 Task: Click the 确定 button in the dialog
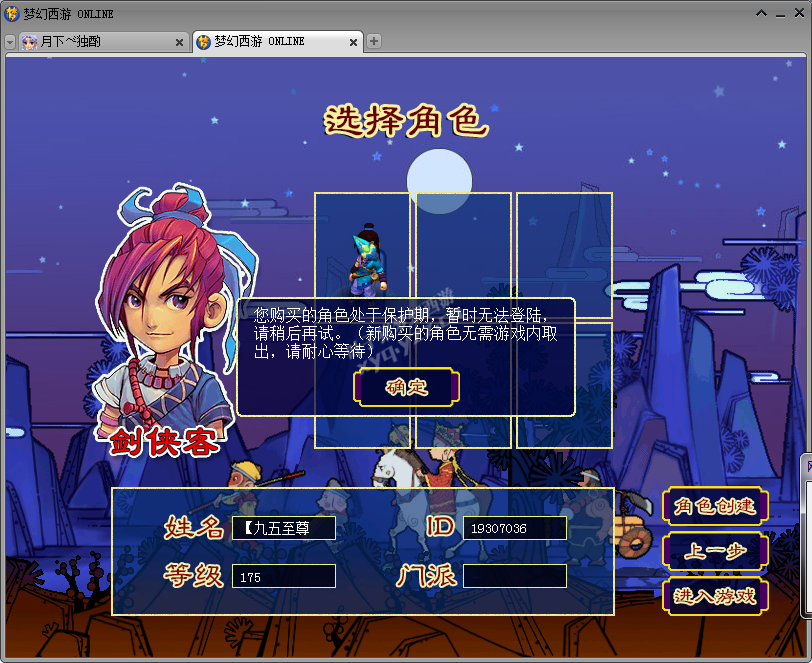point(407,387)
